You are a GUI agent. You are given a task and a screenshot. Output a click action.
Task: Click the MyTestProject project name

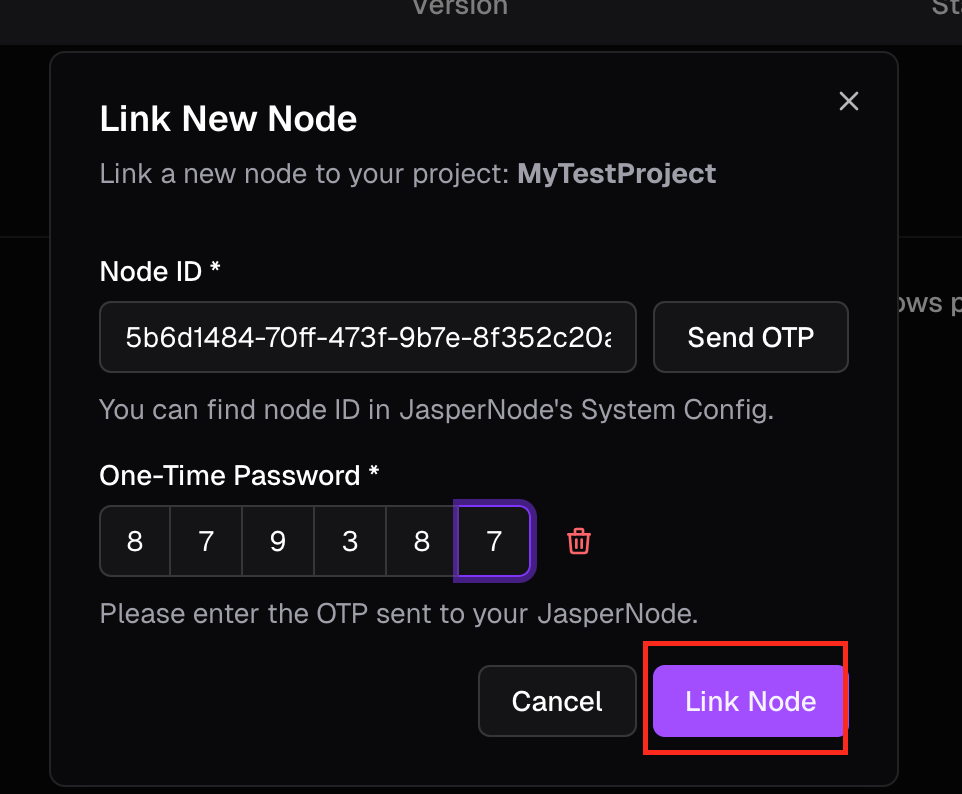(616, 174)
